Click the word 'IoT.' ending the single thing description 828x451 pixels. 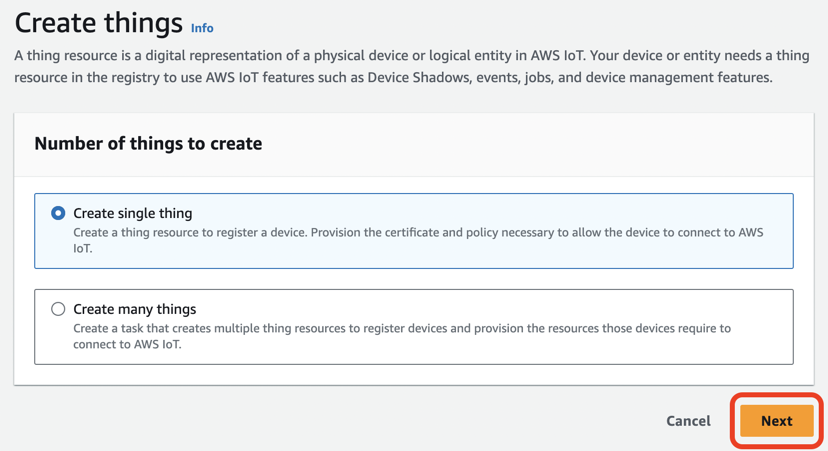[x=83, y=248]
